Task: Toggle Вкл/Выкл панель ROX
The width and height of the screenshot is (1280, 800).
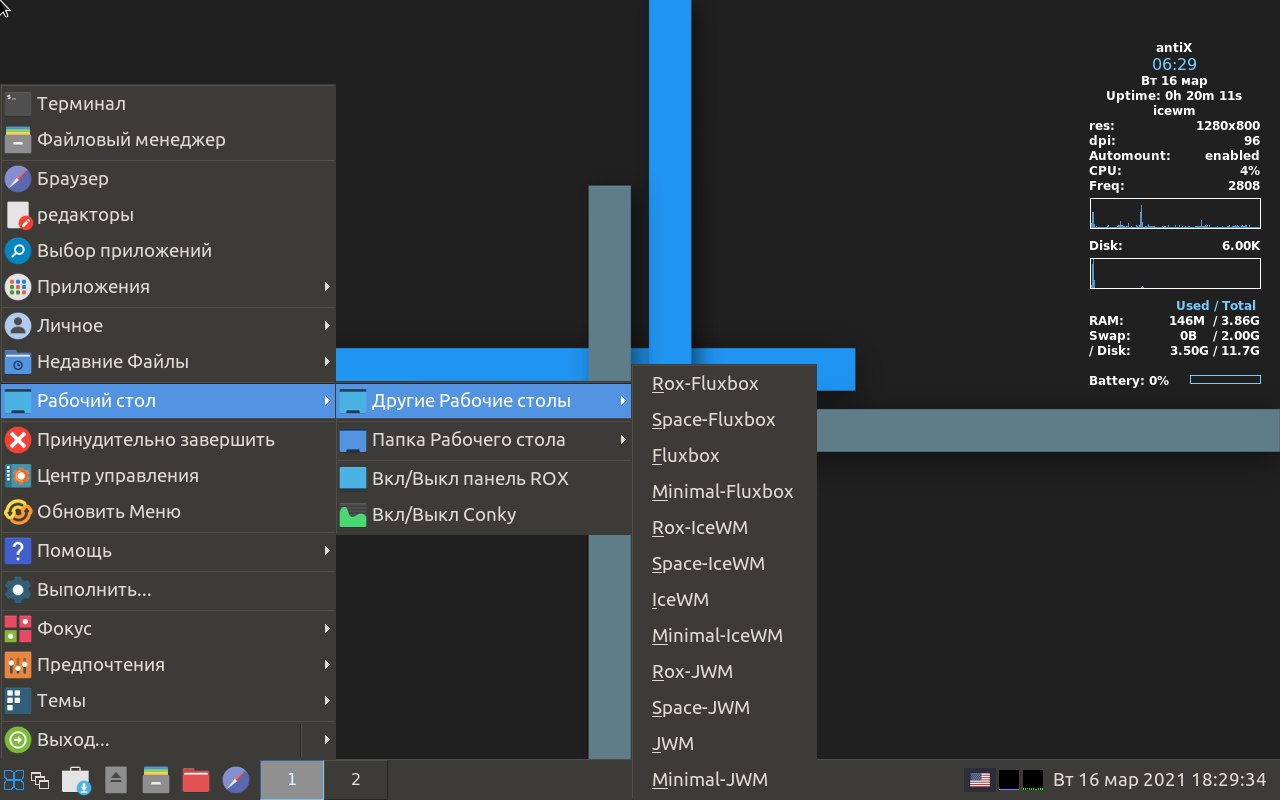Action: pos(484,479)
